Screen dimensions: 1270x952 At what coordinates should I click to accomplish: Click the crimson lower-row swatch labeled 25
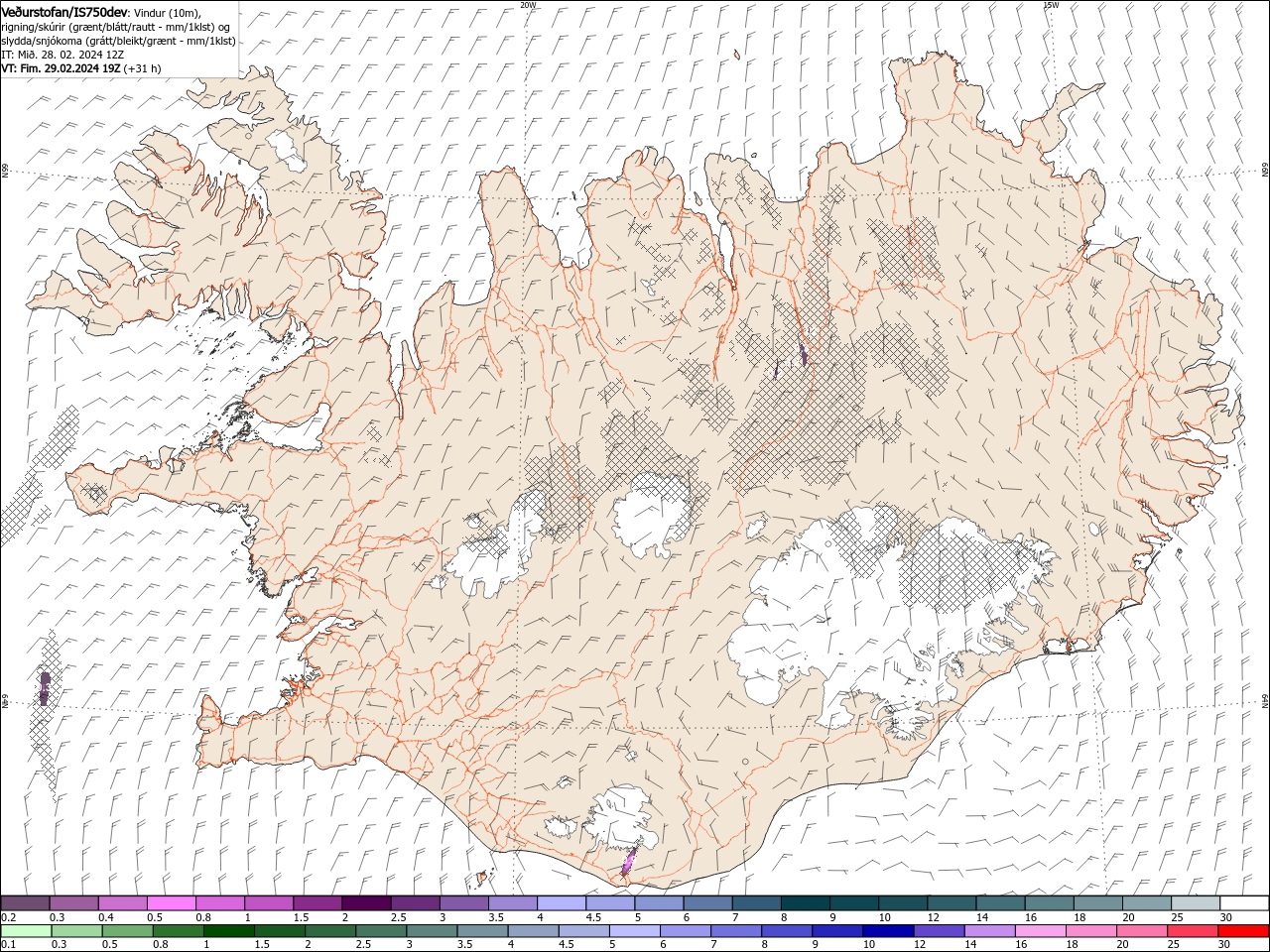pyautogui.click(x=1193, y=931)
